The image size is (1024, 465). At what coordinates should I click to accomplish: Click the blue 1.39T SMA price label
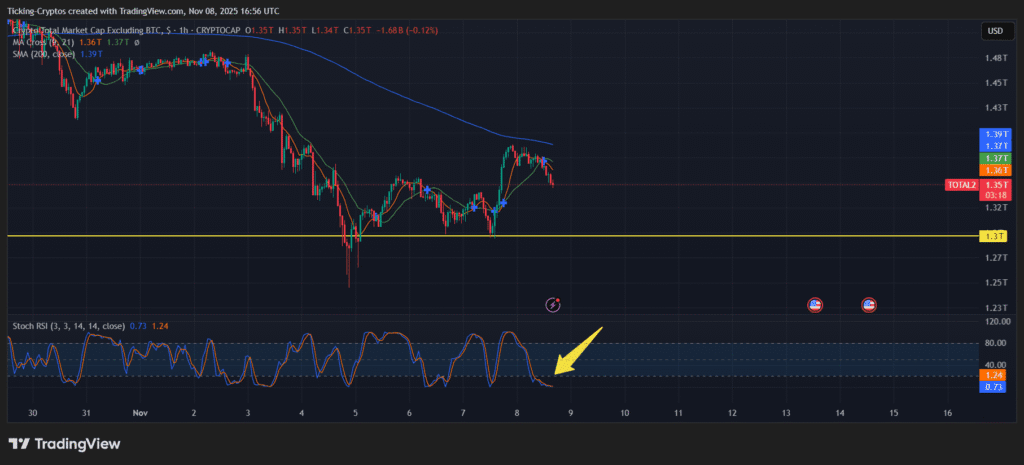[995, 134]
